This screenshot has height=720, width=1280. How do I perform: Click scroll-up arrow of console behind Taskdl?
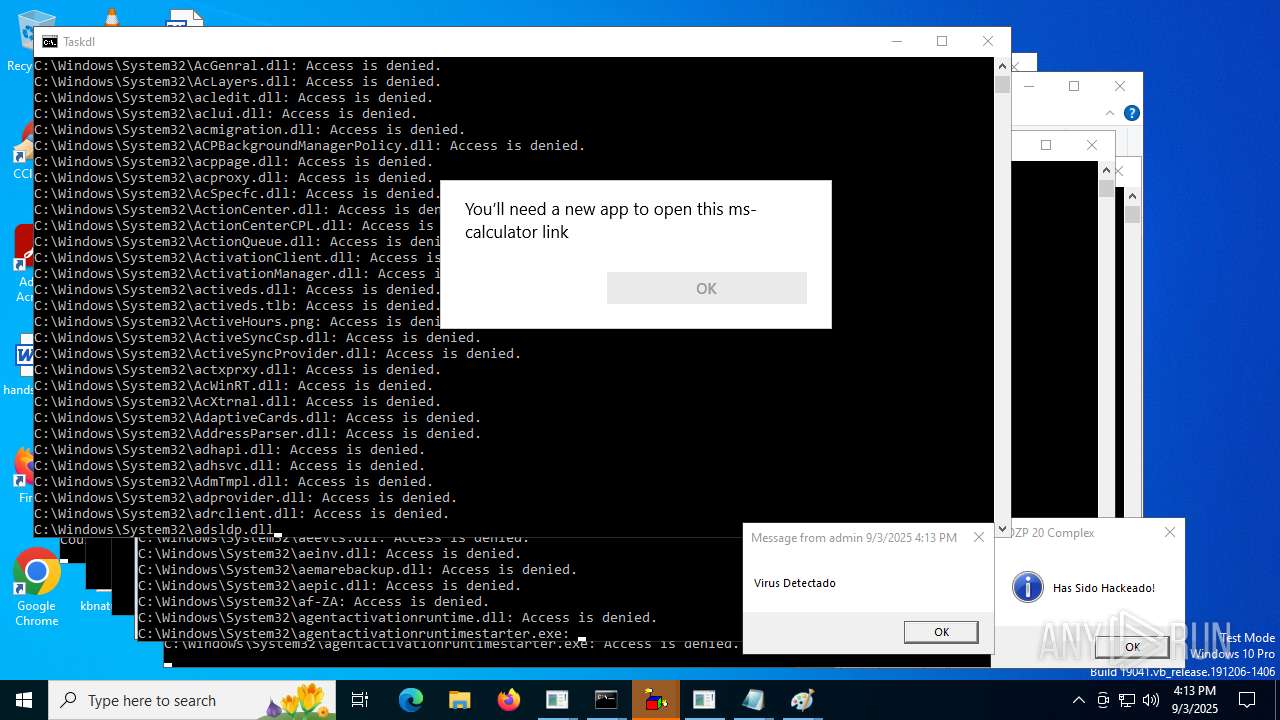tap(1106, 171)
